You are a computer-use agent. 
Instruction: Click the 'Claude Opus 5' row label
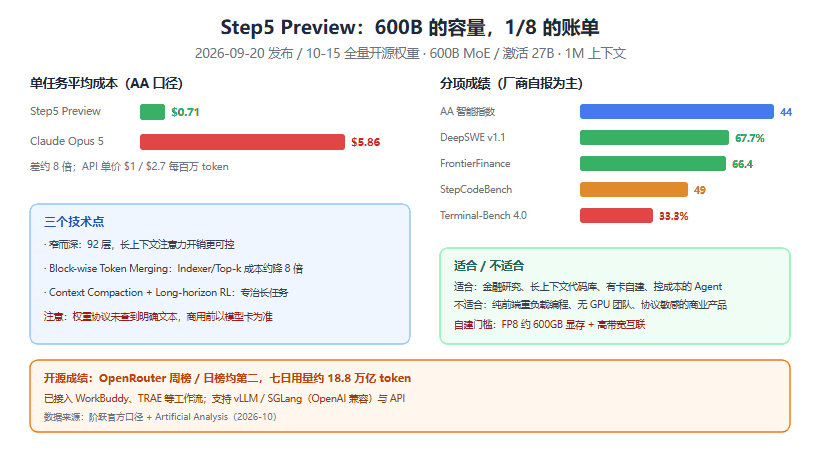pyautogui.click(x=67, y=141)
